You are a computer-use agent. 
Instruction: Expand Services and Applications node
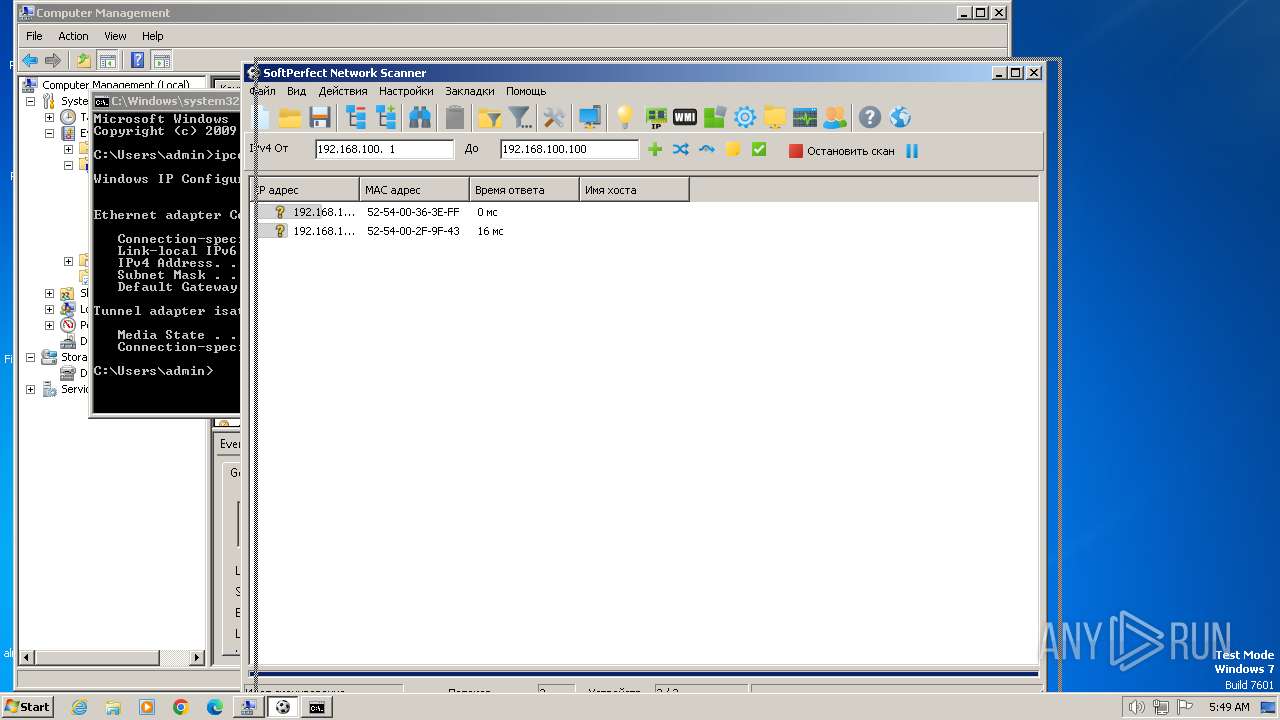(30, 389)
